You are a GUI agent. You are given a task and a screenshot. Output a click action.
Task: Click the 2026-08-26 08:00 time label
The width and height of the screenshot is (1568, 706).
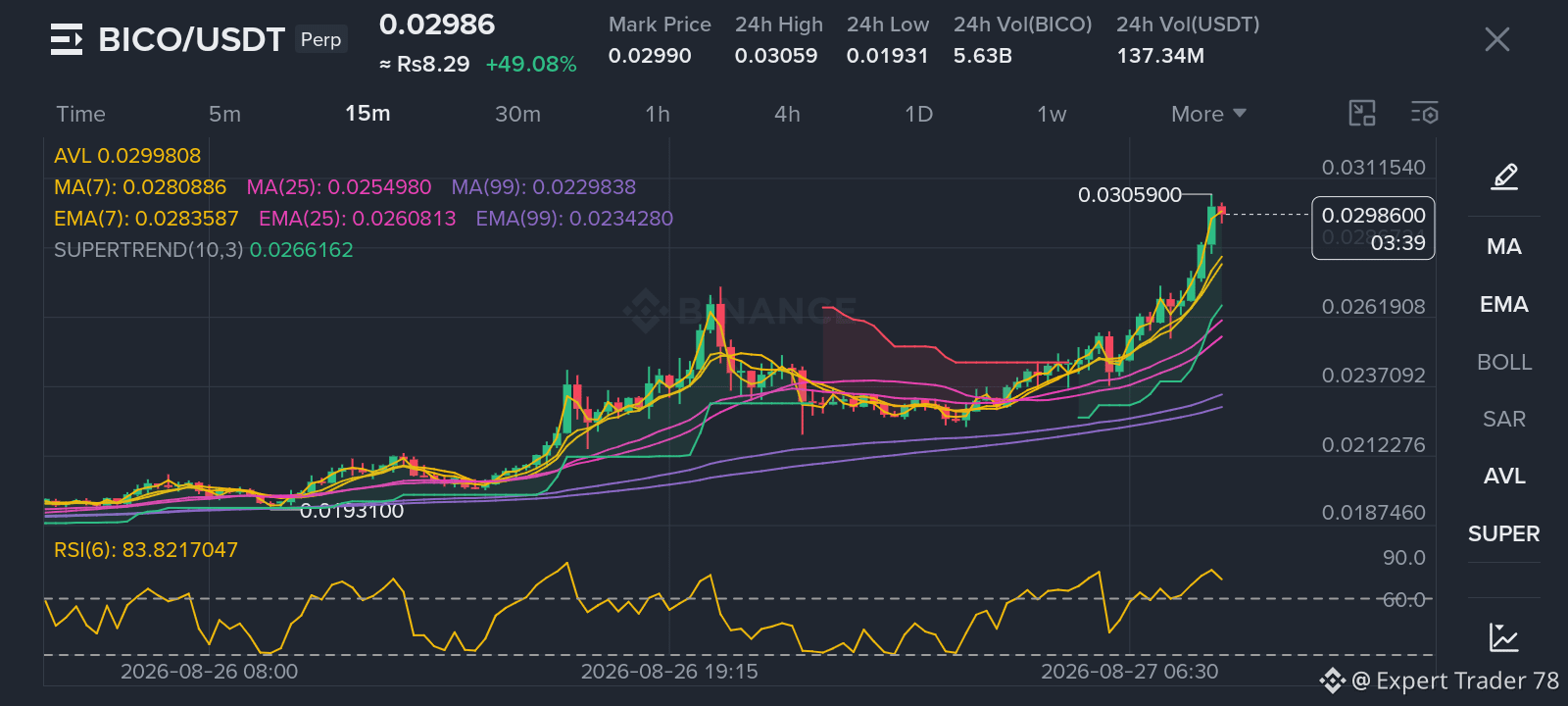pyautogui.click(x=209, y=672)
